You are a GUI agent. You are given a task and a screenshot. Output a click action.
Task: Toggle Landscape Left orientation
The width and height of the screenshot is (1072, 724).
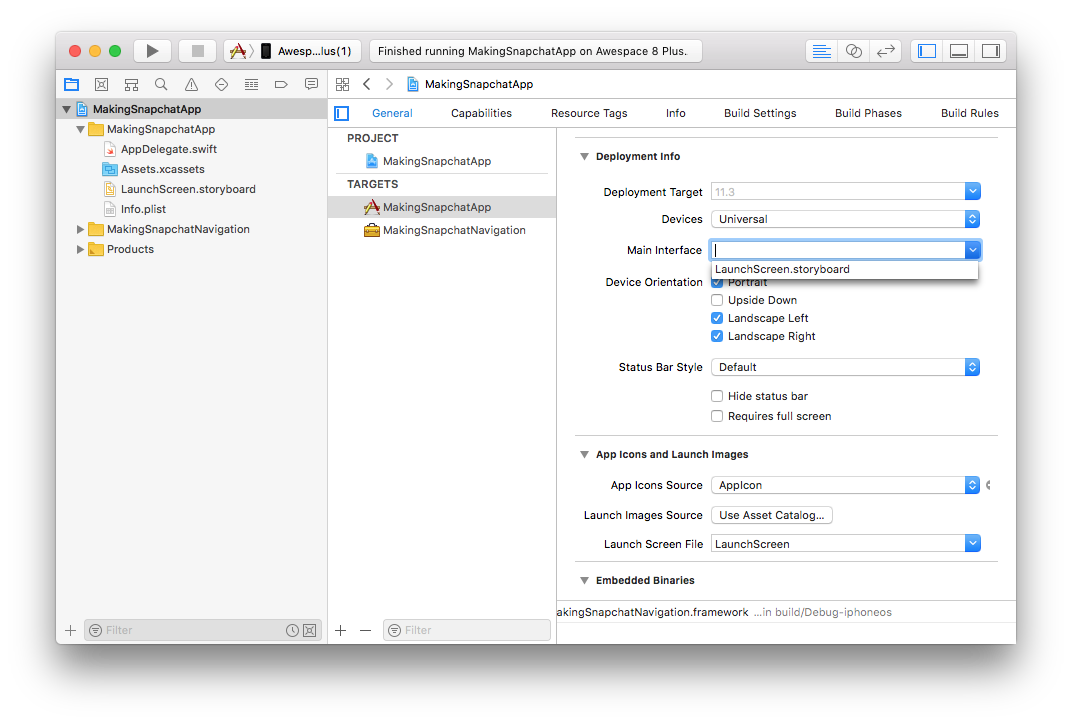717,318
